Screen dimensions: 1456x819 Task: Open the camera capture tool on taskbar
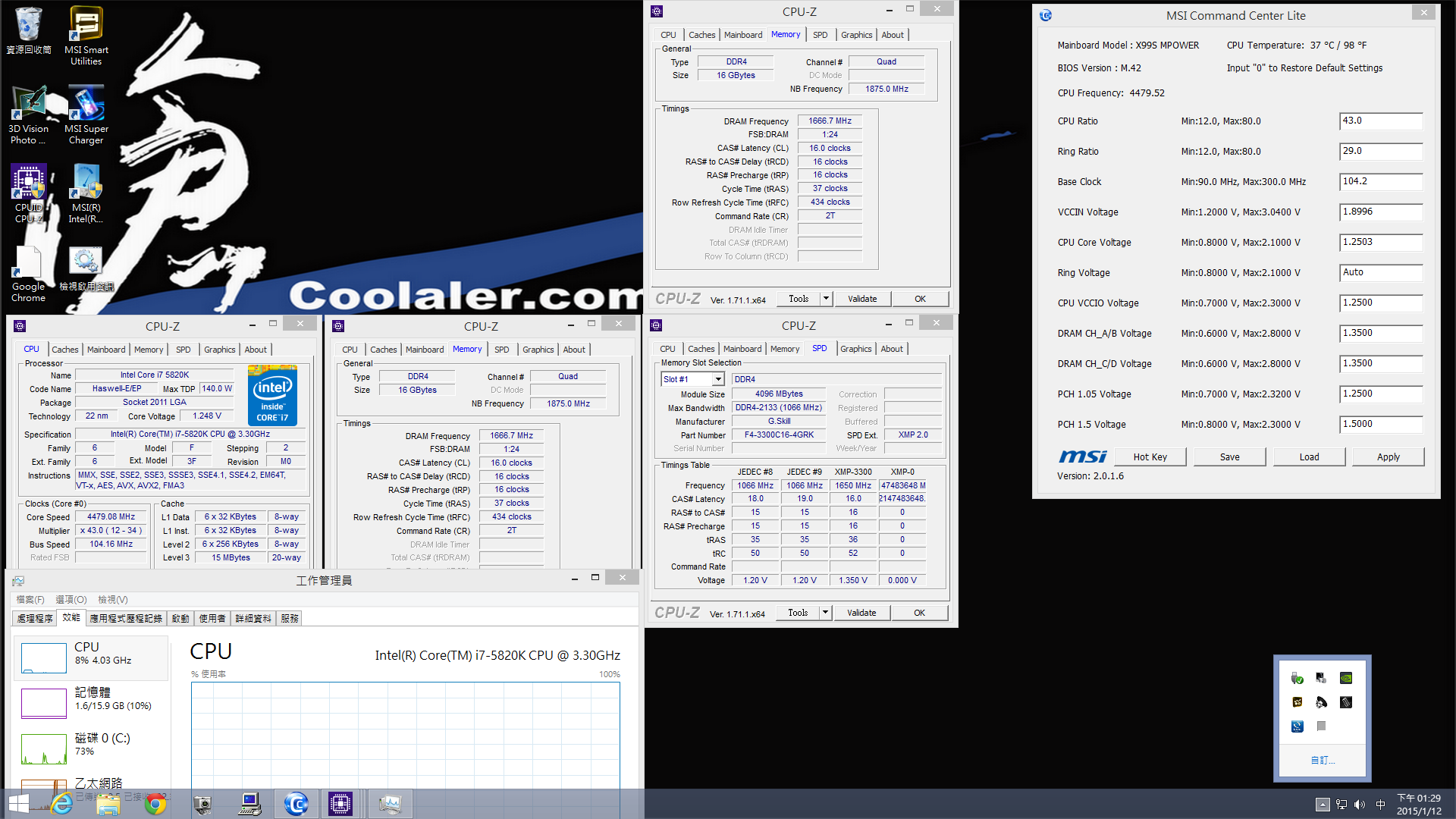202,804
